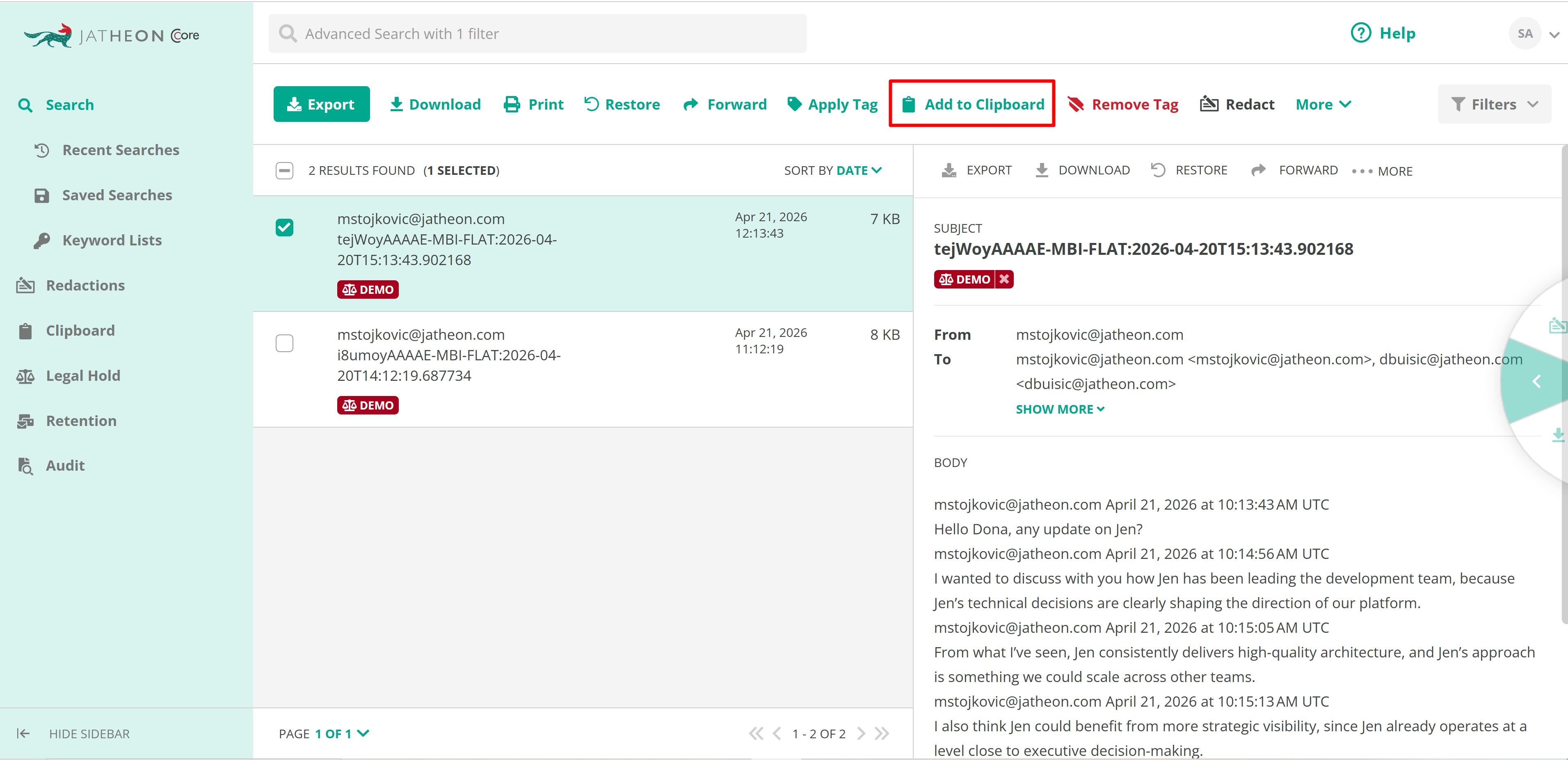This screenshot has width=1568, height=760.
Task: Click the Remove Tag icon
Action: click(x=1076, y=104)
